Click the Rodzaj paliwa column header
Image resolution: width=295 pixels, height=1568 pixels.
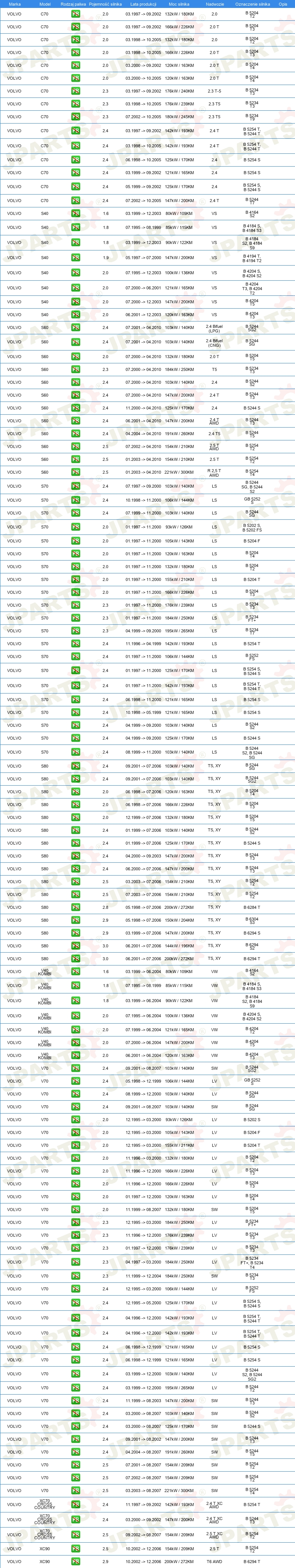click(73, 4)
